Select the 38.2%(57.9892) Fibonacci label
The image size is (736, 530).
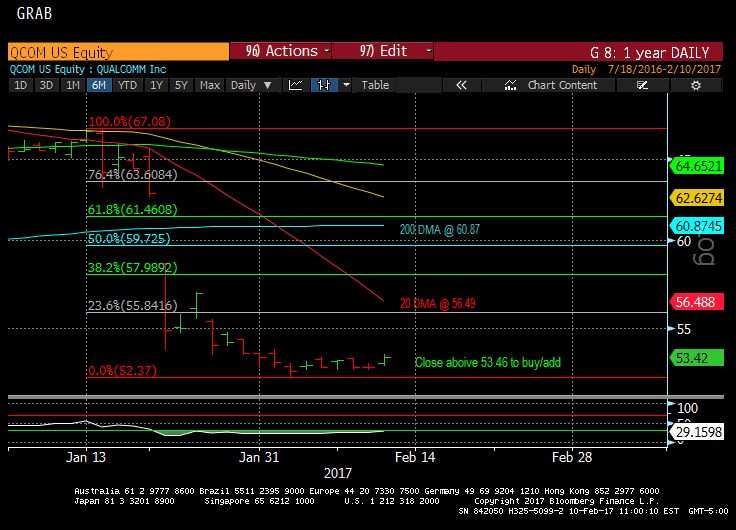132,268
